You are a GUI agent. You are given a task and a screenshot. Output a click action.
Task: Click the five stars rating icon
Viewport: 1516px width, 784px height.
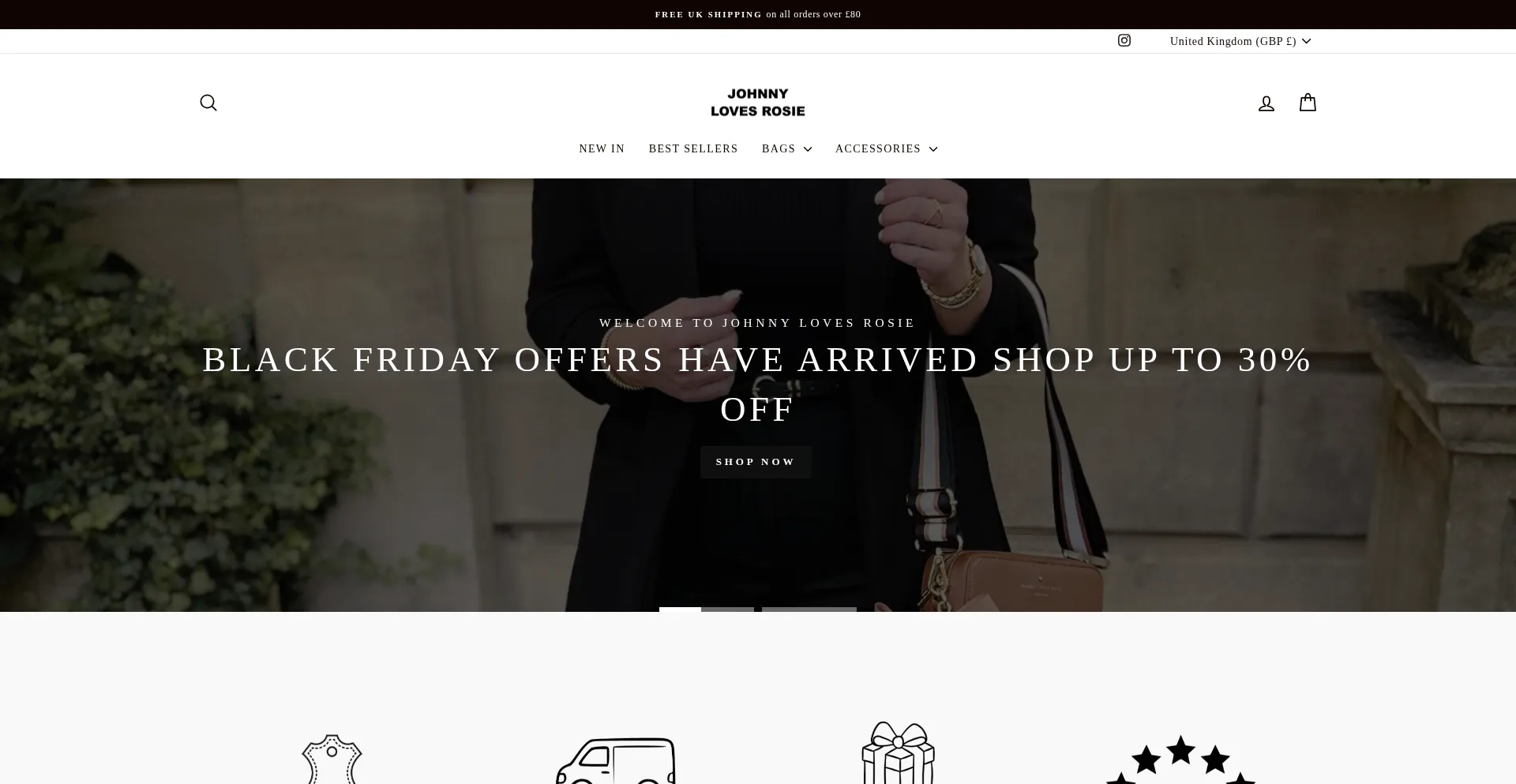[1180, 760]
